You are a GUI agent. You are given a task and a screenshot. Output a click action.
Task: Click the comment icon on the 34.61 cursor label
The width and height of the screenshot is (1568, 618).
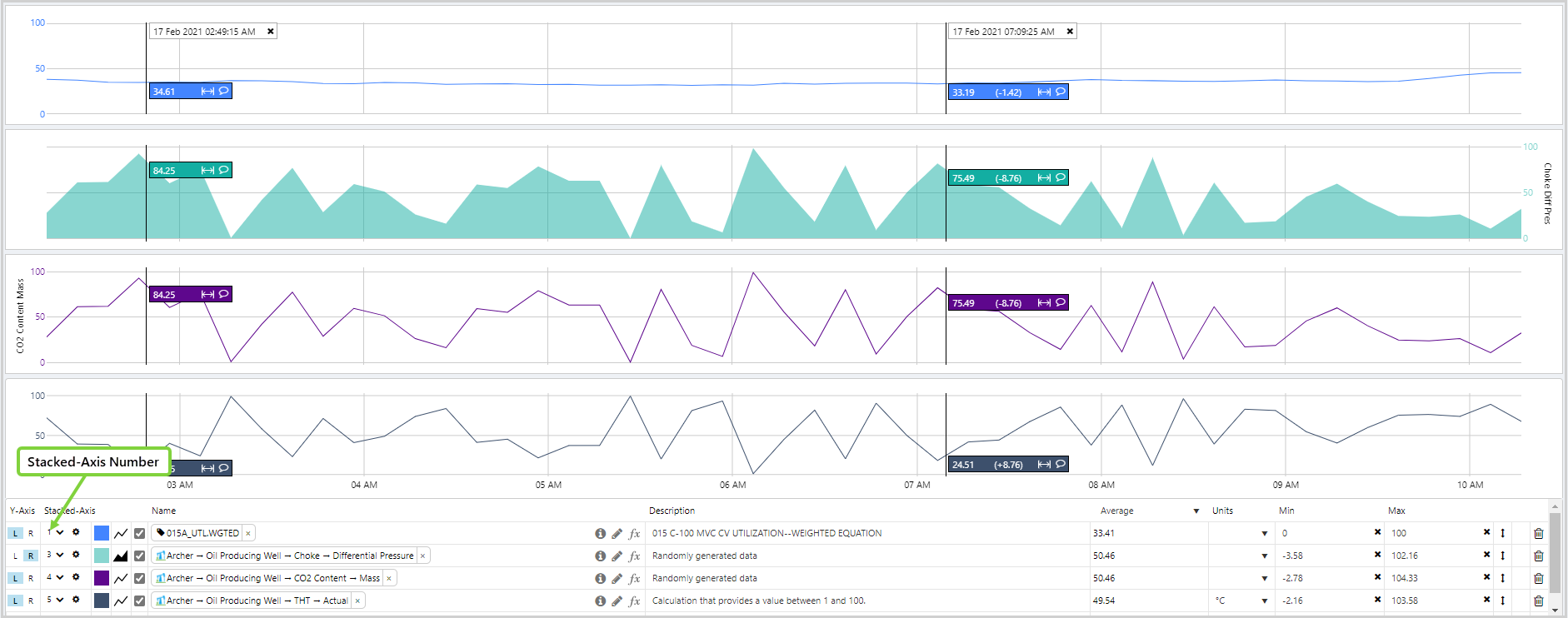tap(223, 91)
